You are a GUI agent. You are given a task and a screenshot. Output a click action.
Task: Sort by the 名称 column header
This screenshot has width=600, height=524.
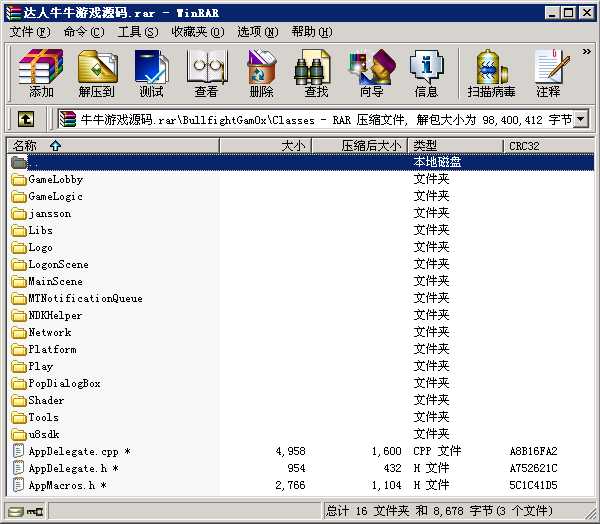[113, 146]
